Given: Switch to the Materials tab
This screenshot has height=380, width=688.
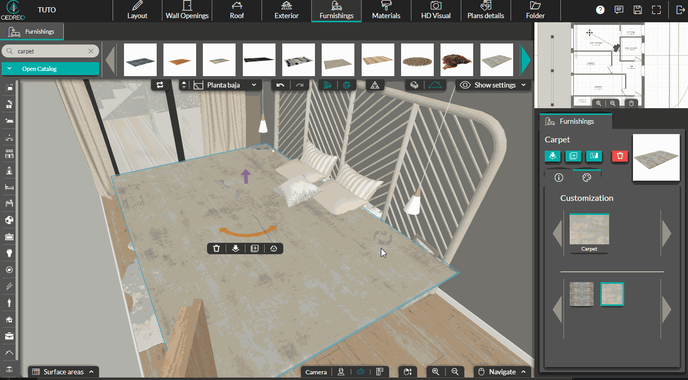Looking at the screenshot, I should coord(386,11).
